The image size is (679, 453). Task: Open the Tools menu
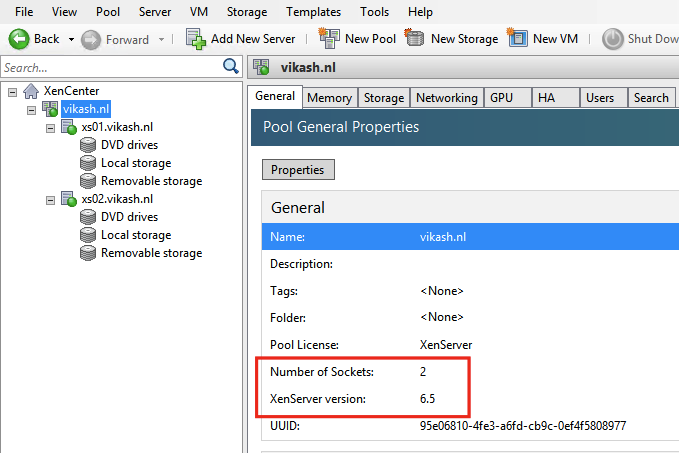pos(375,12)
